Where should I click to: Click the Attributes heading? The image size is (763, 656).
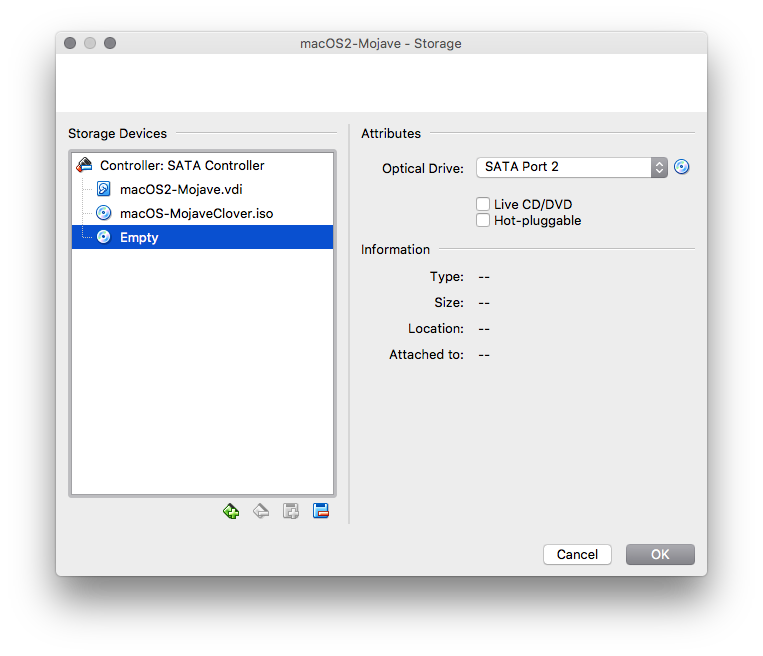click(x=391, y=133)
